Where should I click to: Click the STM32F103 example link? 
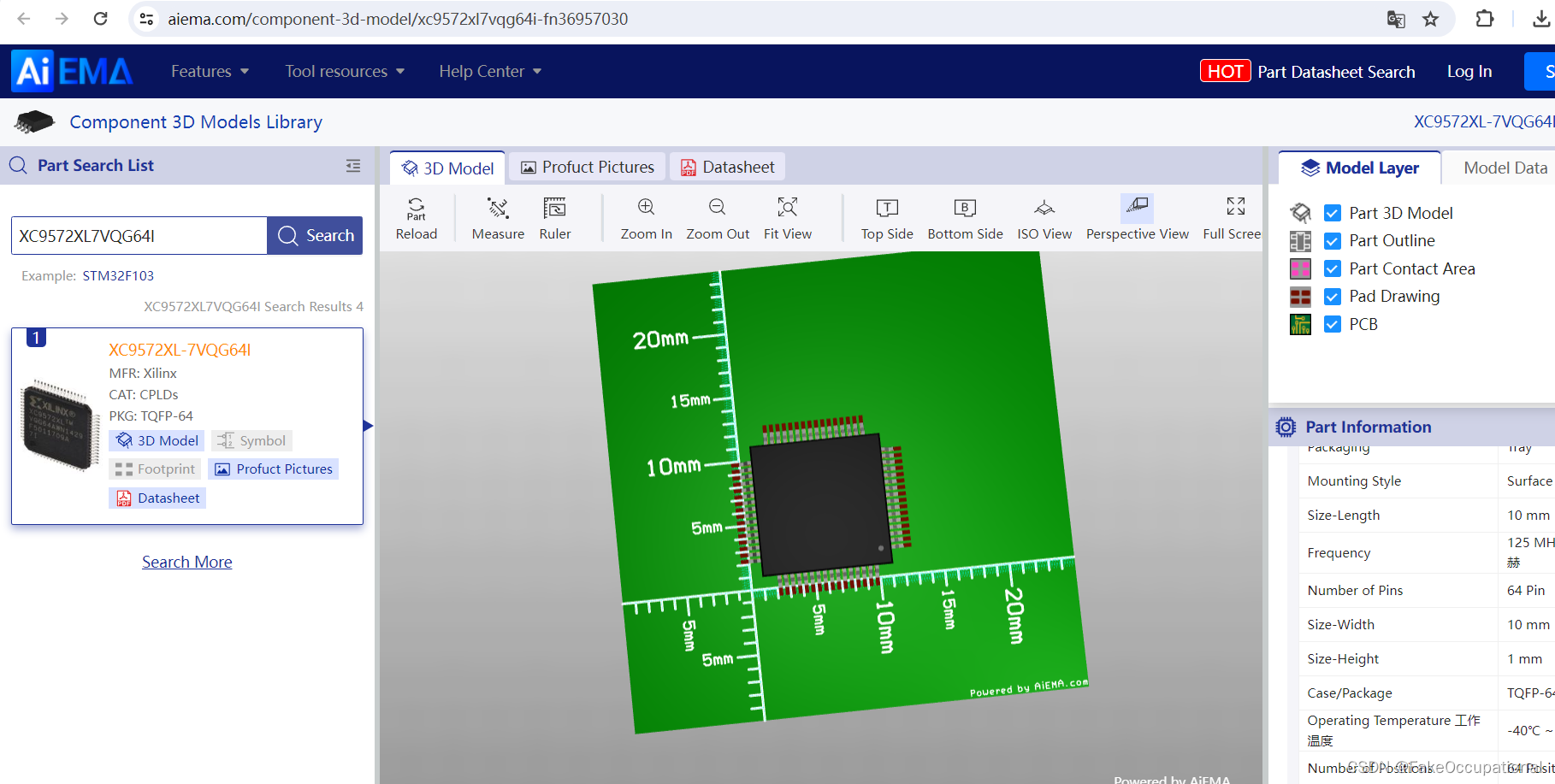[x=118, y=275]
